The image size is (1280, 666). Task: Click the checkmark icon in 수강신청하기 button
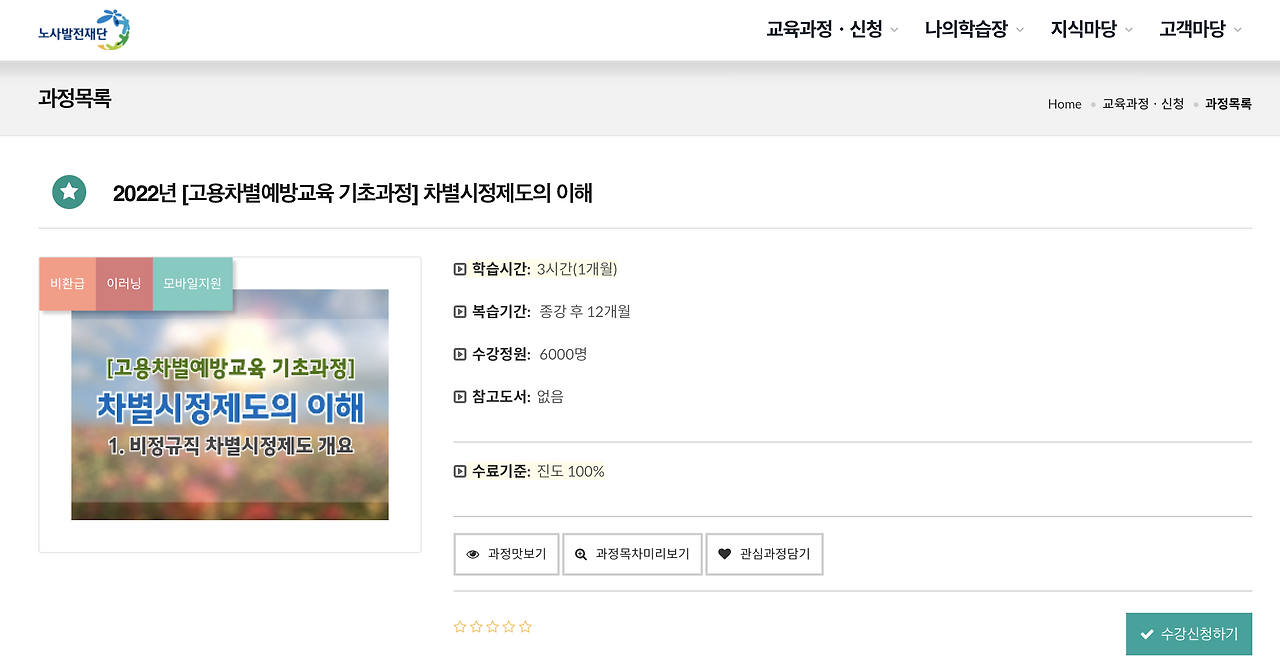[x=1147, y=633]
